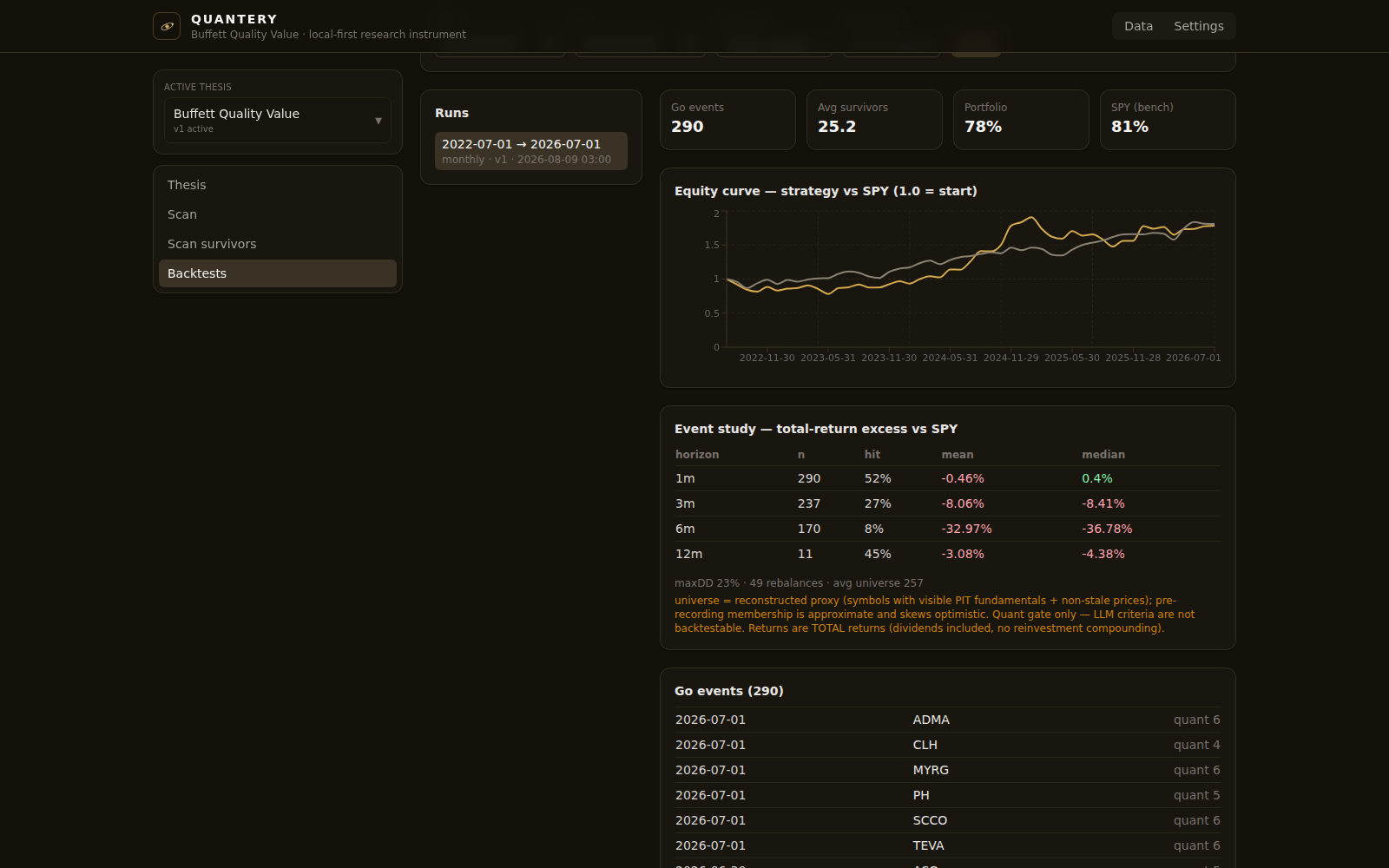Image resolution: width=1389 pixels, height=868 pixels.
Task: Click the Portfolio 78% card
Action: point(1021,120)
